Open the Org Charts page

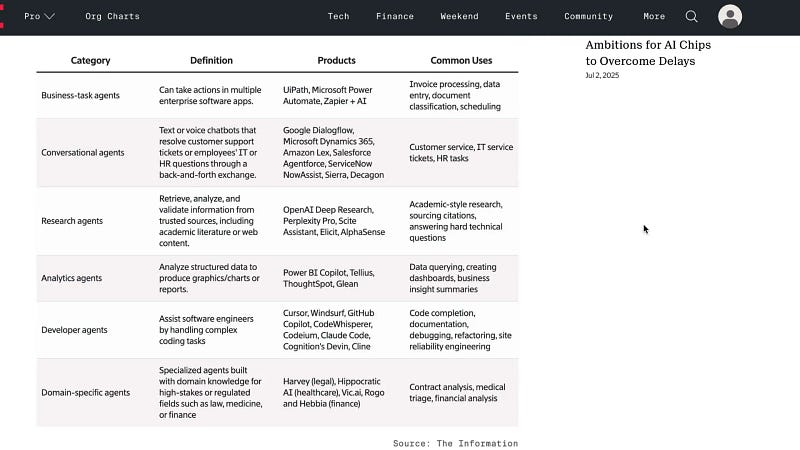[112, 16]
